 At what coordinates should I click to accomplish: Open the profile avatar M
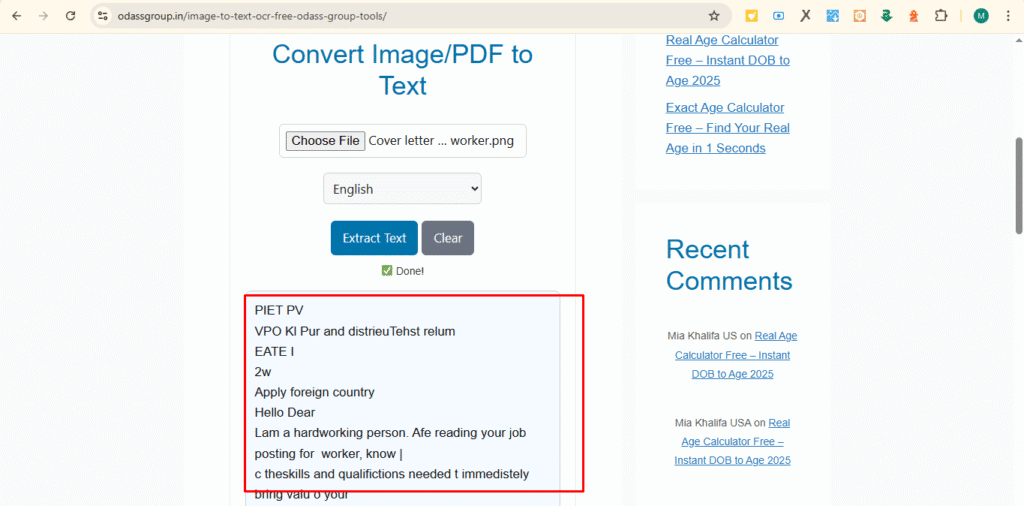tap(981, 16)
